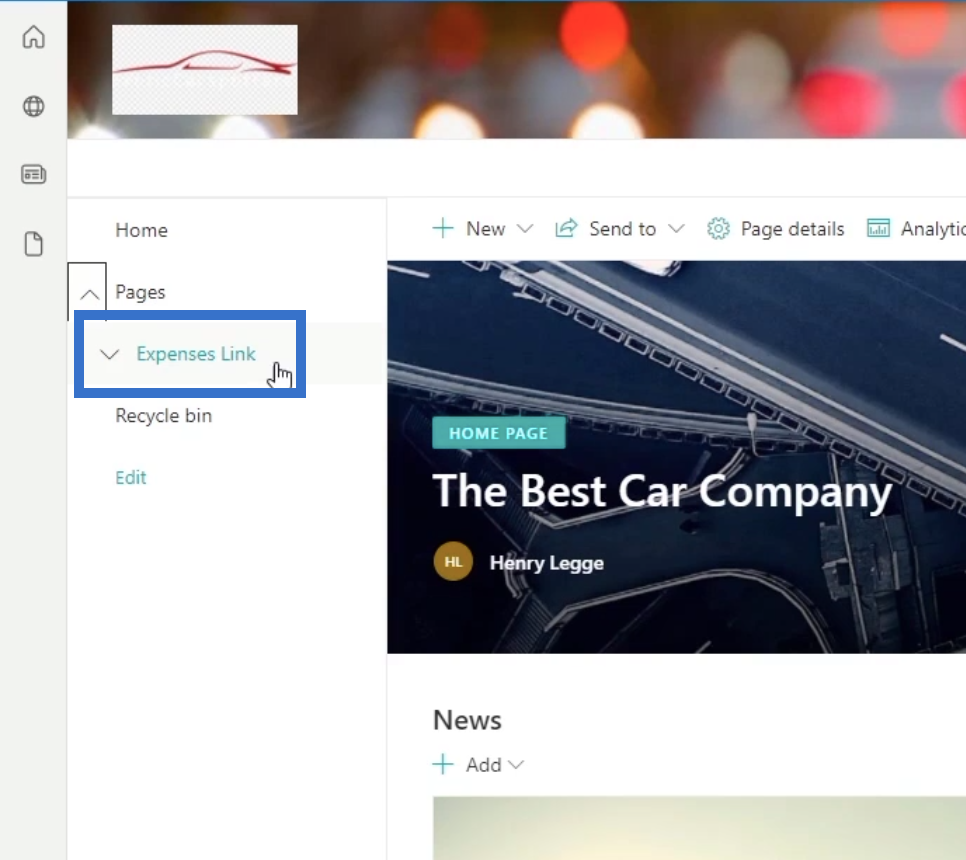The width and height of the screenshot is (966, 860).
Task: Go to Home in site navigation
Action: tap(141, 230)
